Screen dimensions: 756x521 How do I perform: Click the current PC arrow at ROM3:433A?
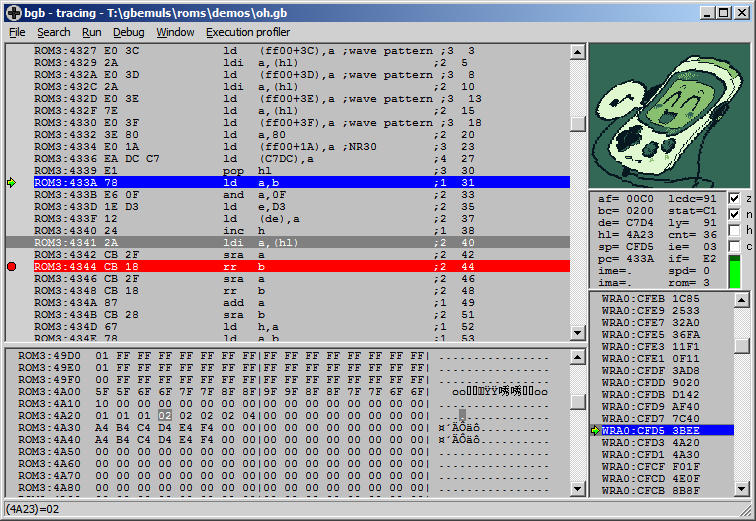pyautogui.click(x=12, y=183)
